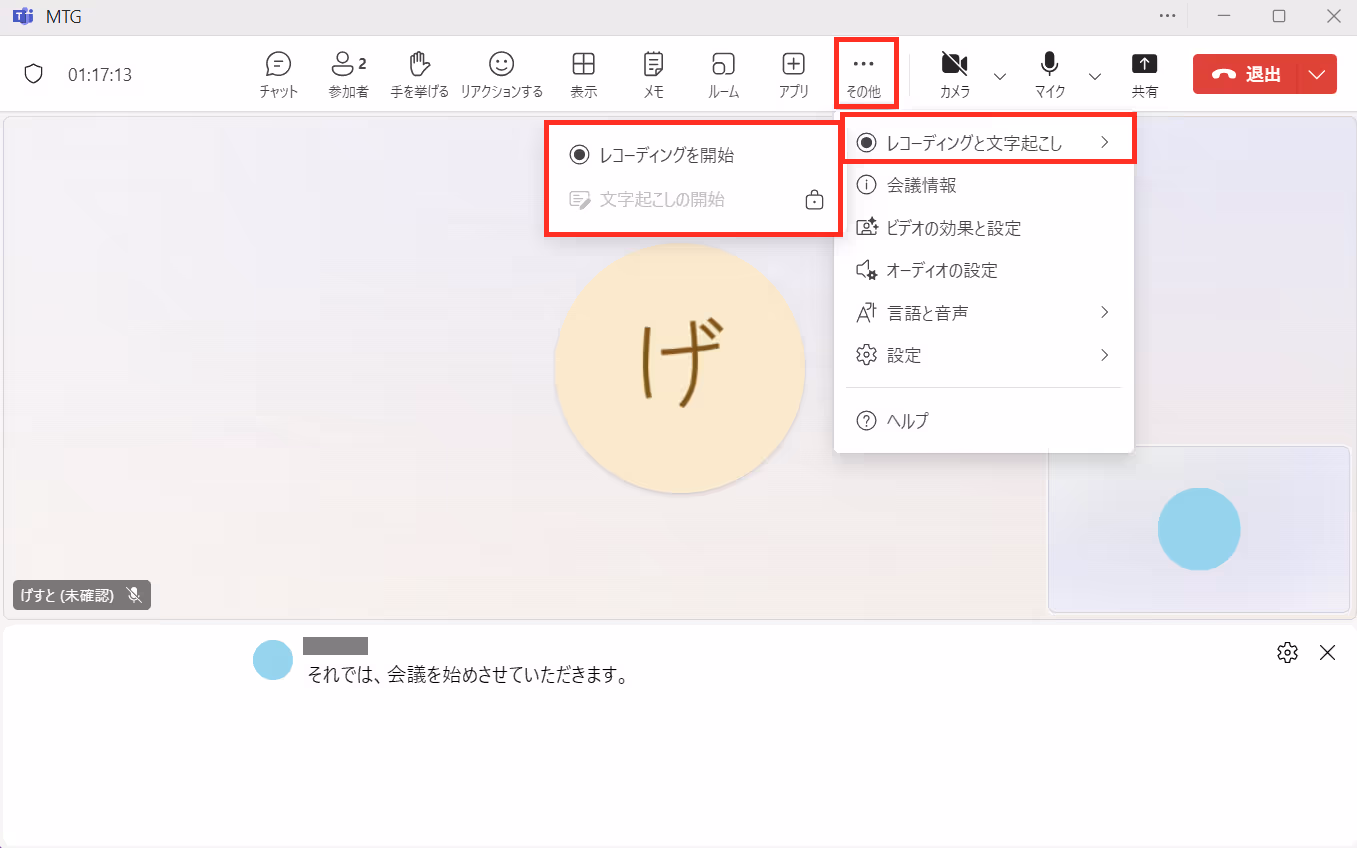Open meeting メモ notes

pyautogui.click(x=653, y=75)
